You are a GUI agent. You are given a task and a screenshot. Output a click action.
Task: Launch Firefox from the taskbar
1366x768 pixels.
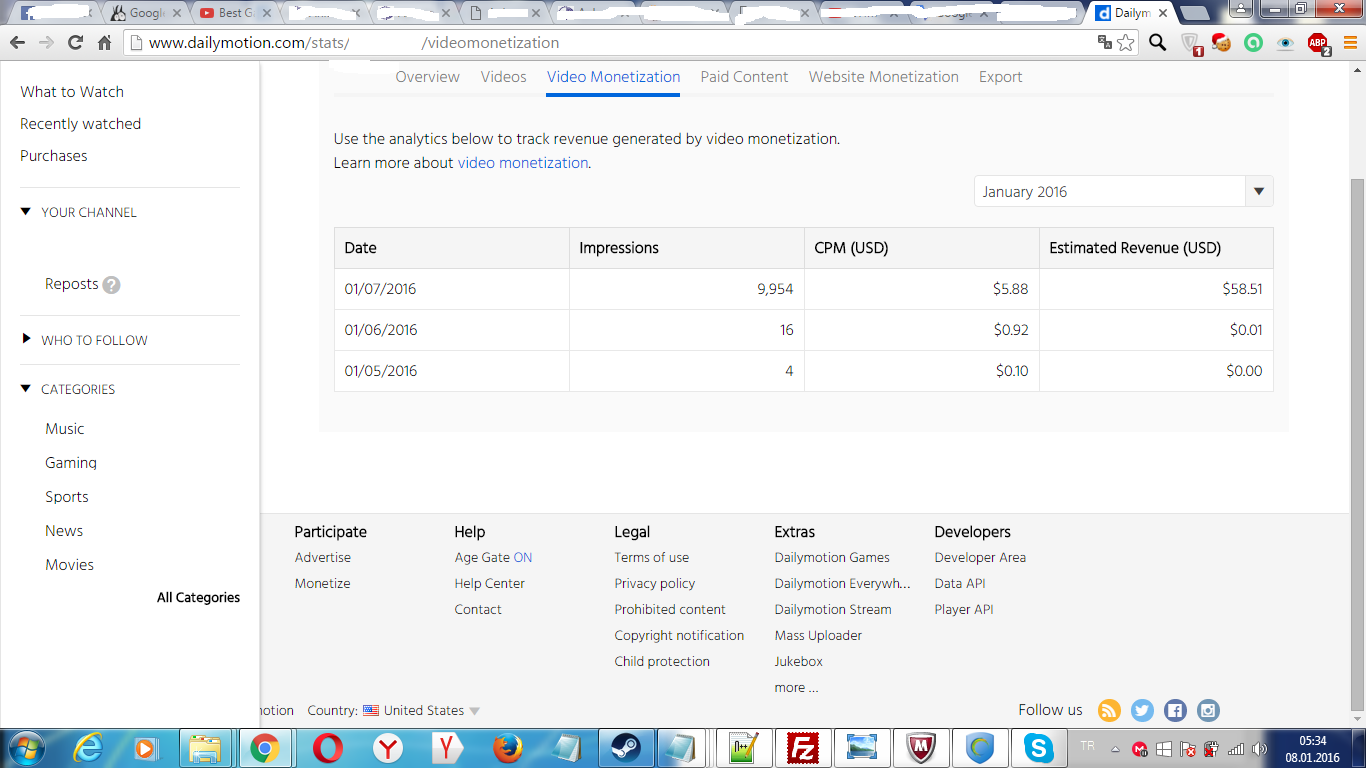508,748
